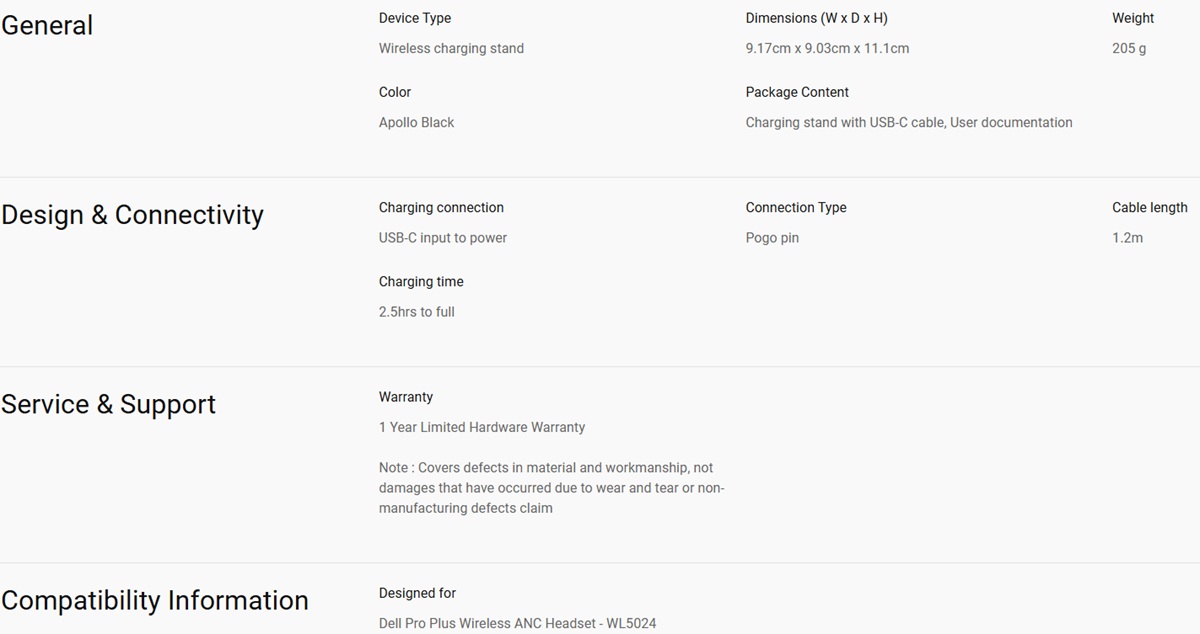This screenshot has height=634, width=1200.
Task: Click the Compatibility Information heading
Action: [155, 600]
